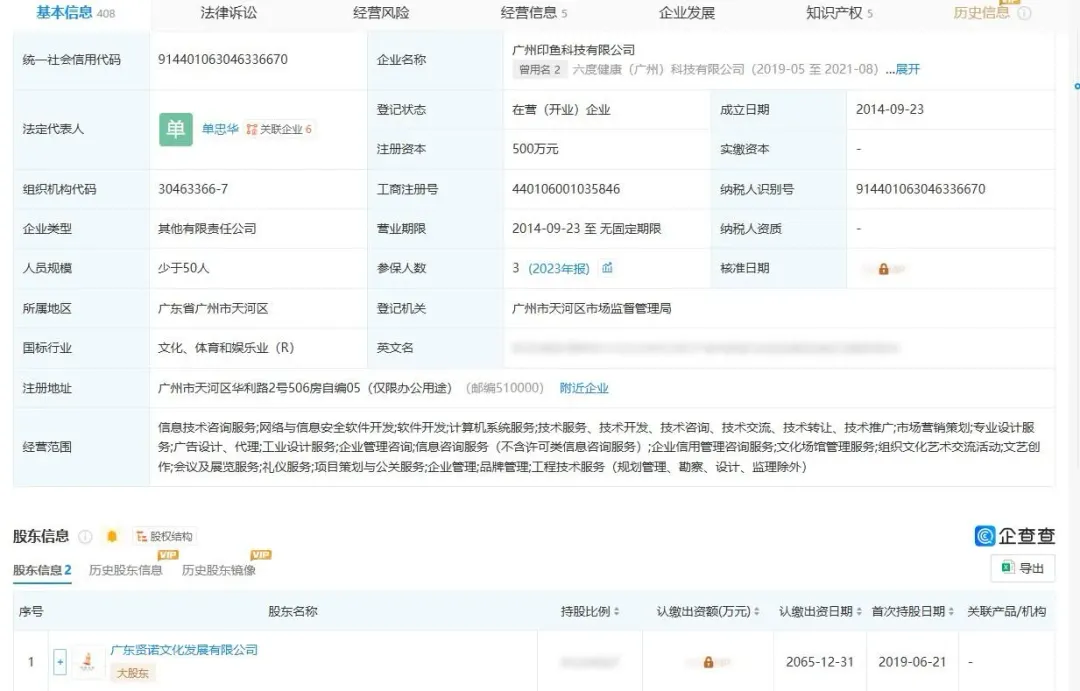Select credit code 914401063046336670 text

223,59
